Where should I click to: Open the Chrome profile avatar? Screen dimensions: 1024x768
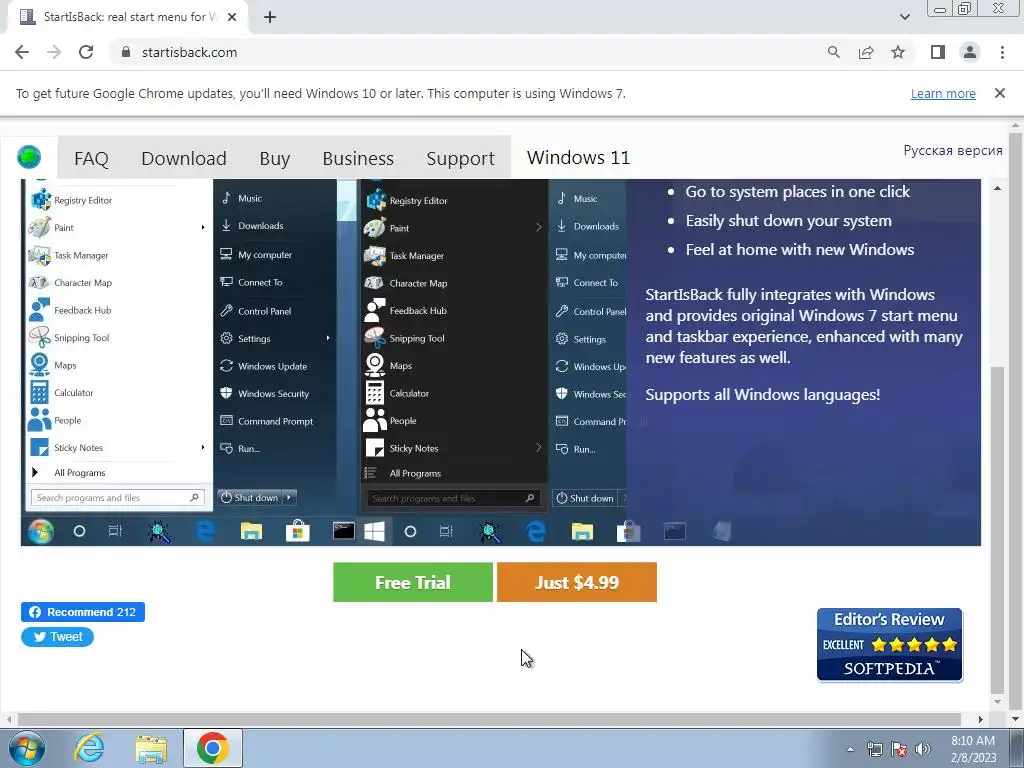tap(970, 52)
